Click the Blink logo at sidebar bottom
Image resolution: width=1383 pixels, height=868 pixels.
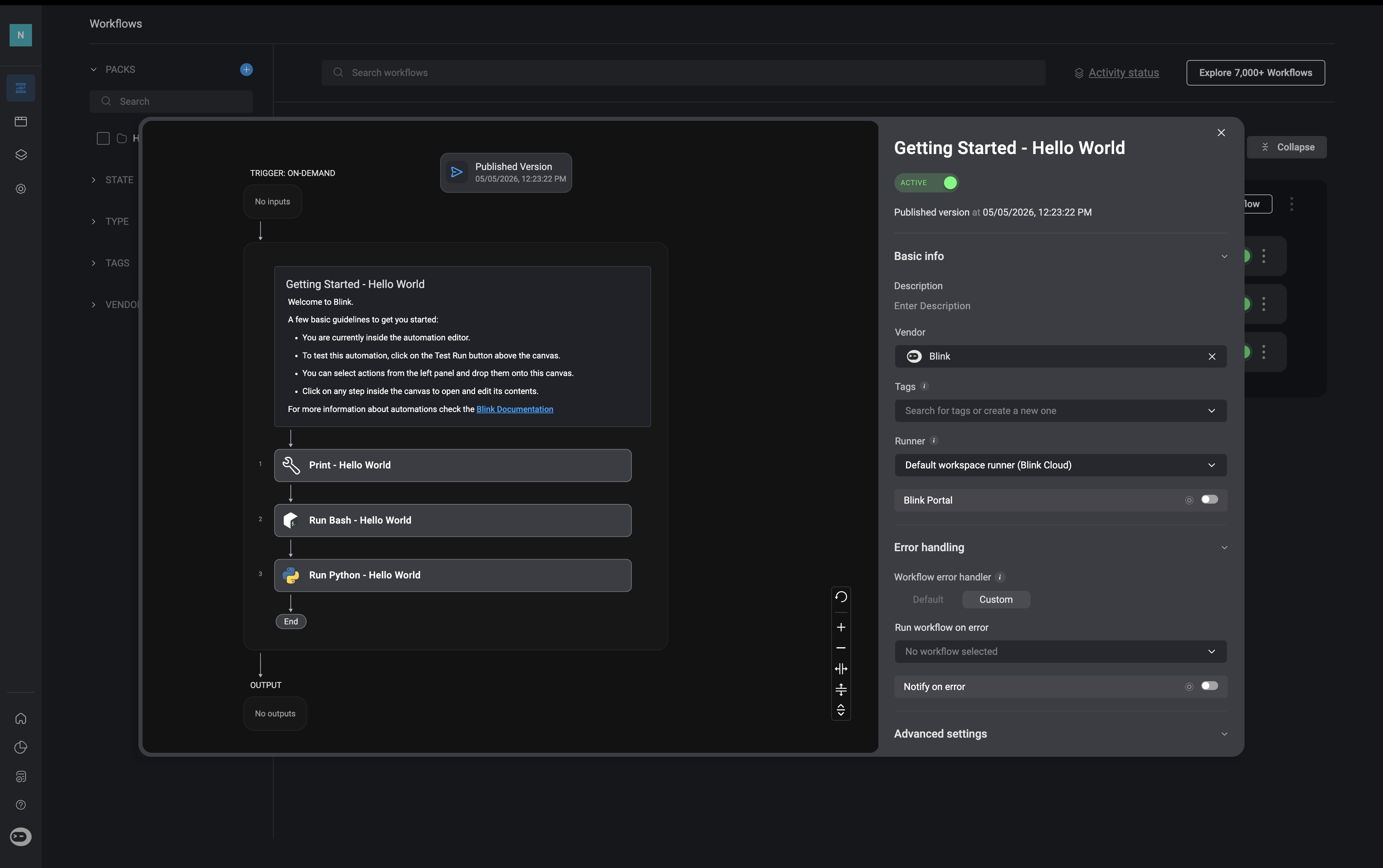[21, 836]
